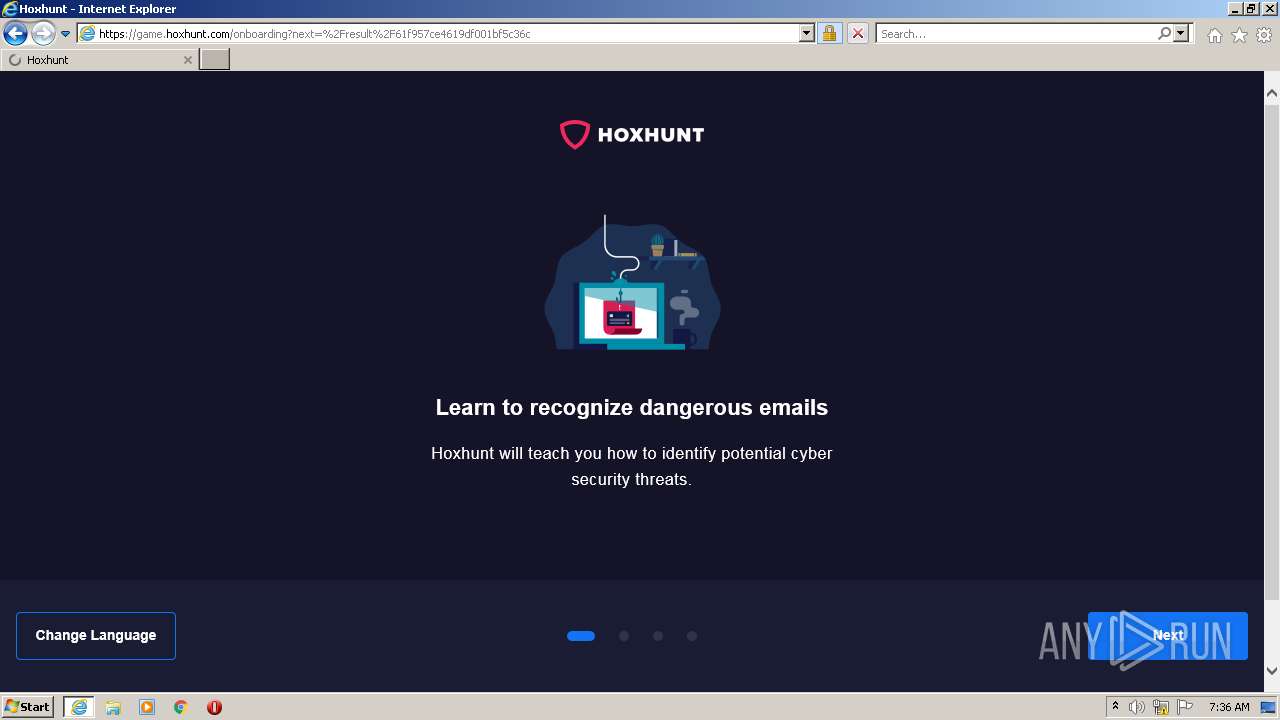This screenshot has width=1280, height=720.
Task: Click the red Opera taskbar icon
Action: click(214, 707)
